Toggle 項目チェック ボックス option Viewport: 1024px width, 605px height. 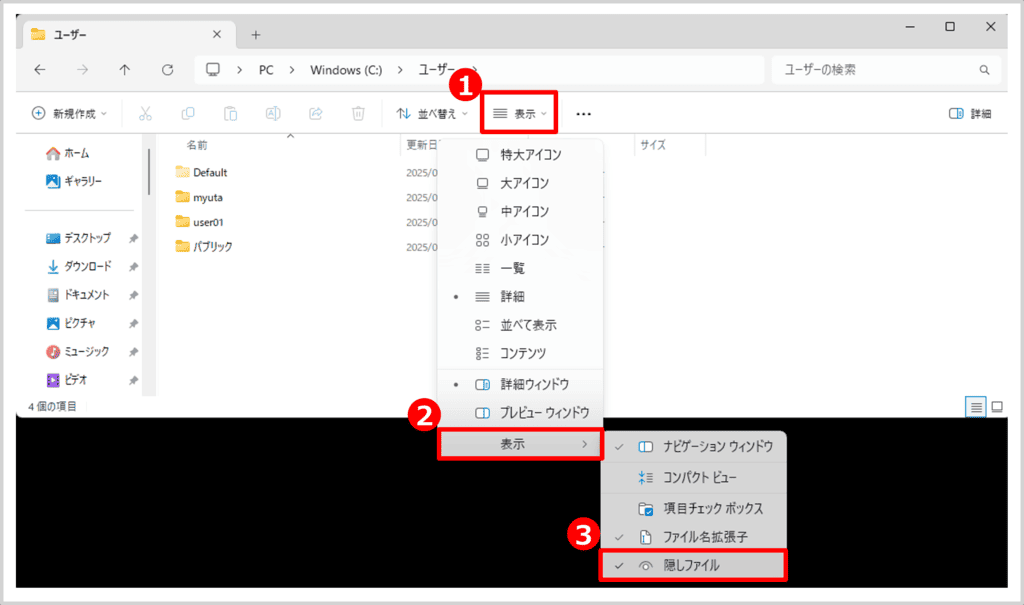(694, 508)
